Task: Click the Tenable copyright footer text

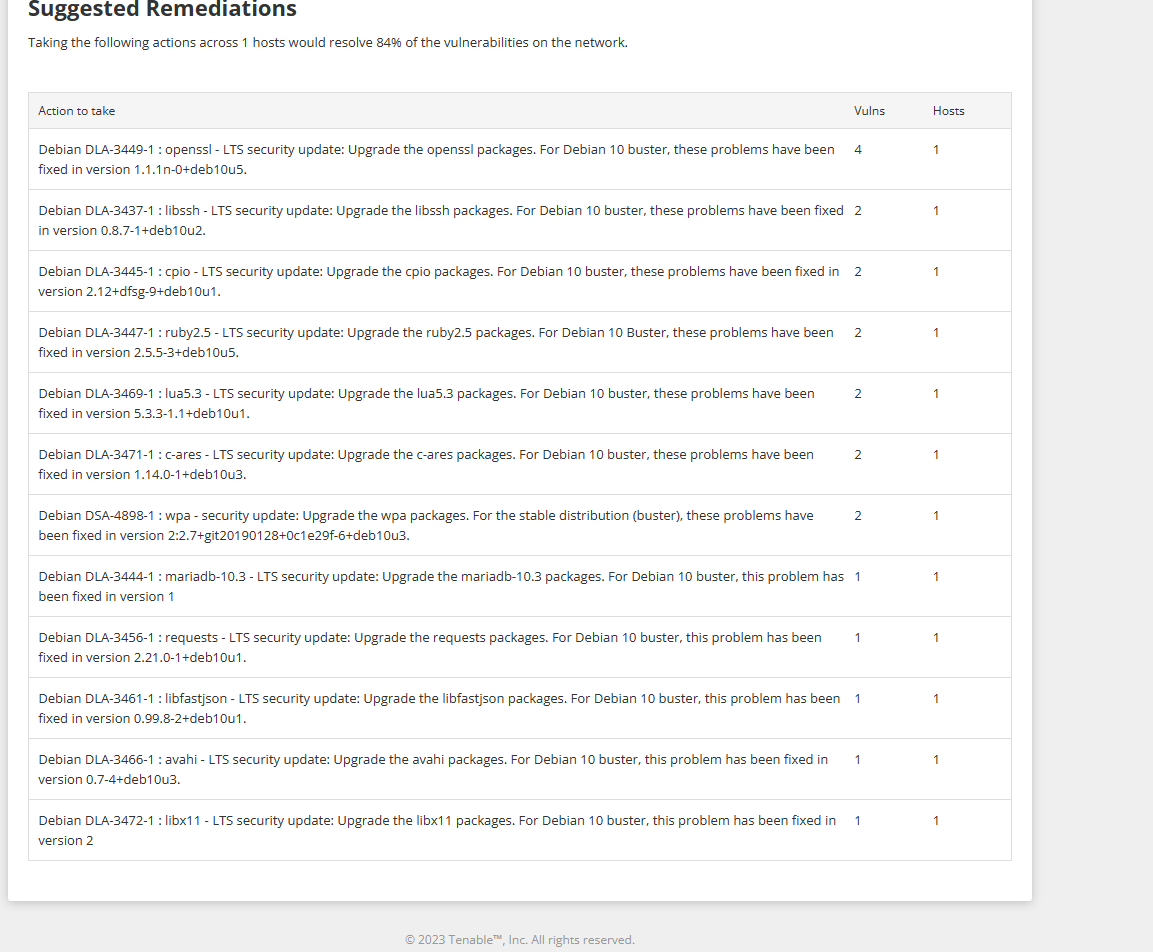Action: coord(519,940)
